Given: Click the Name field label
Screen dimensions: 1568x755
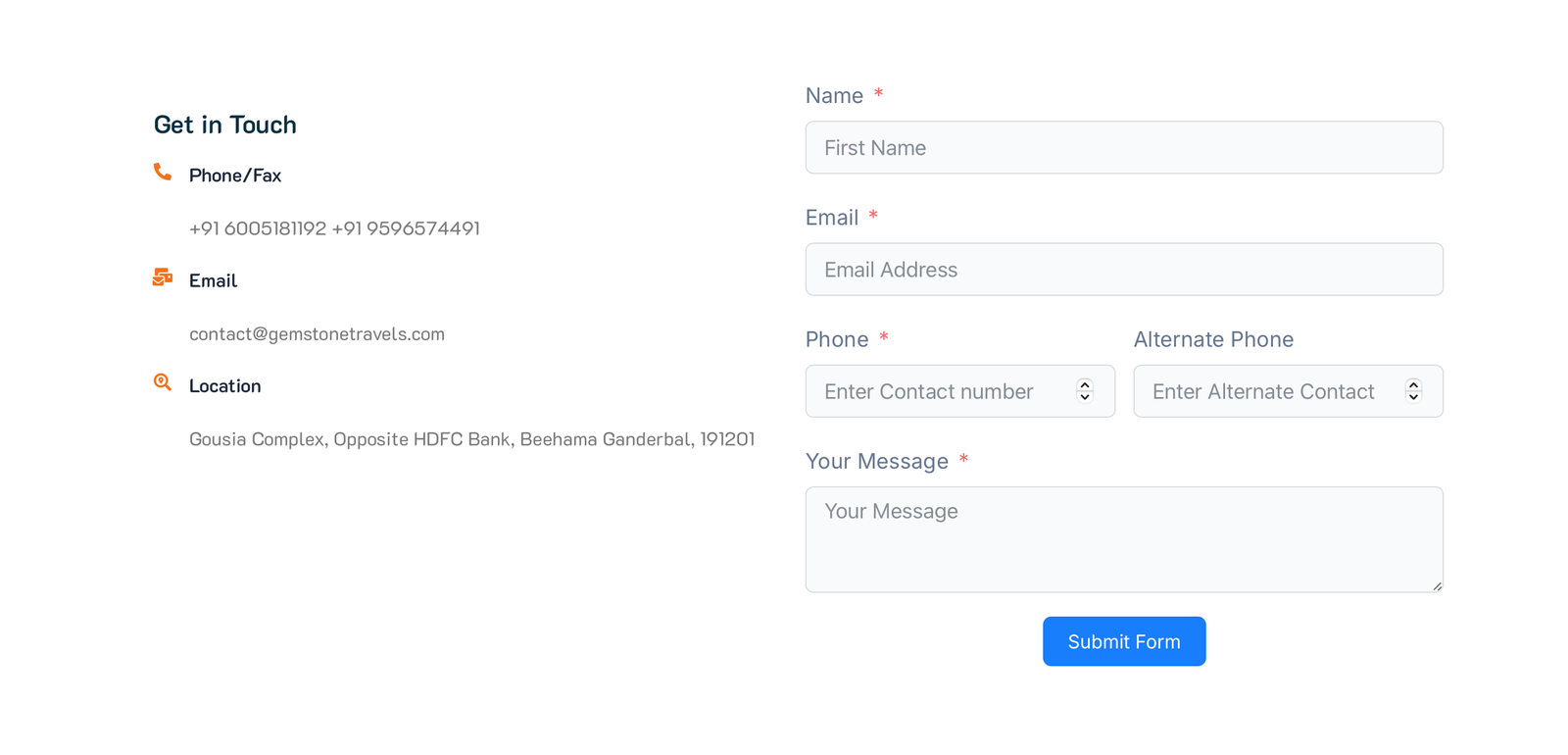Looking at the screenshot, I should (x=835, y=96).
